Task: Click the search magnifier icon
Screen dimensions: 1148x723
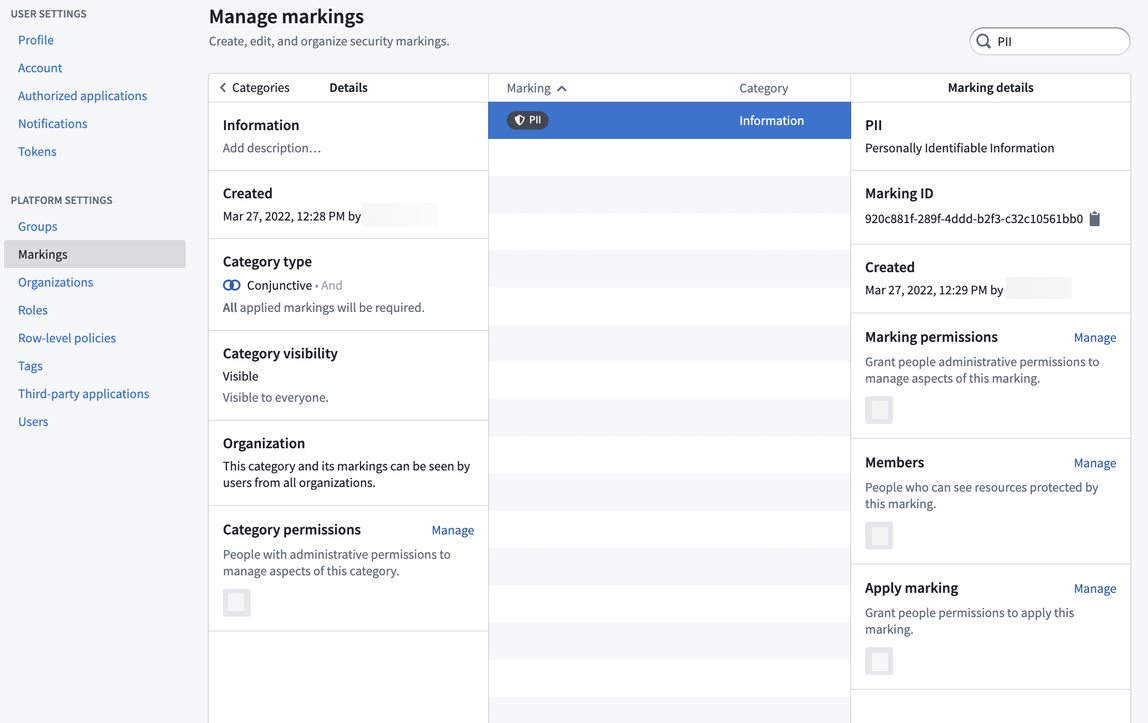Action: [x=984, y=42]
